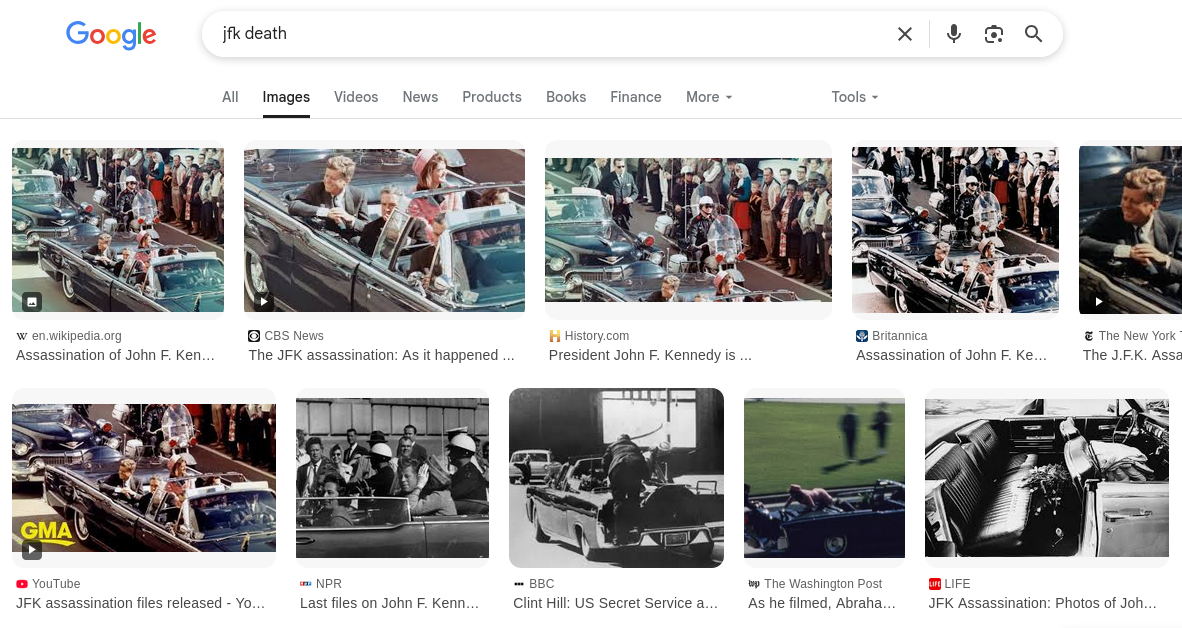Open the Washington Post film frame thumbnail

point(824,478)
